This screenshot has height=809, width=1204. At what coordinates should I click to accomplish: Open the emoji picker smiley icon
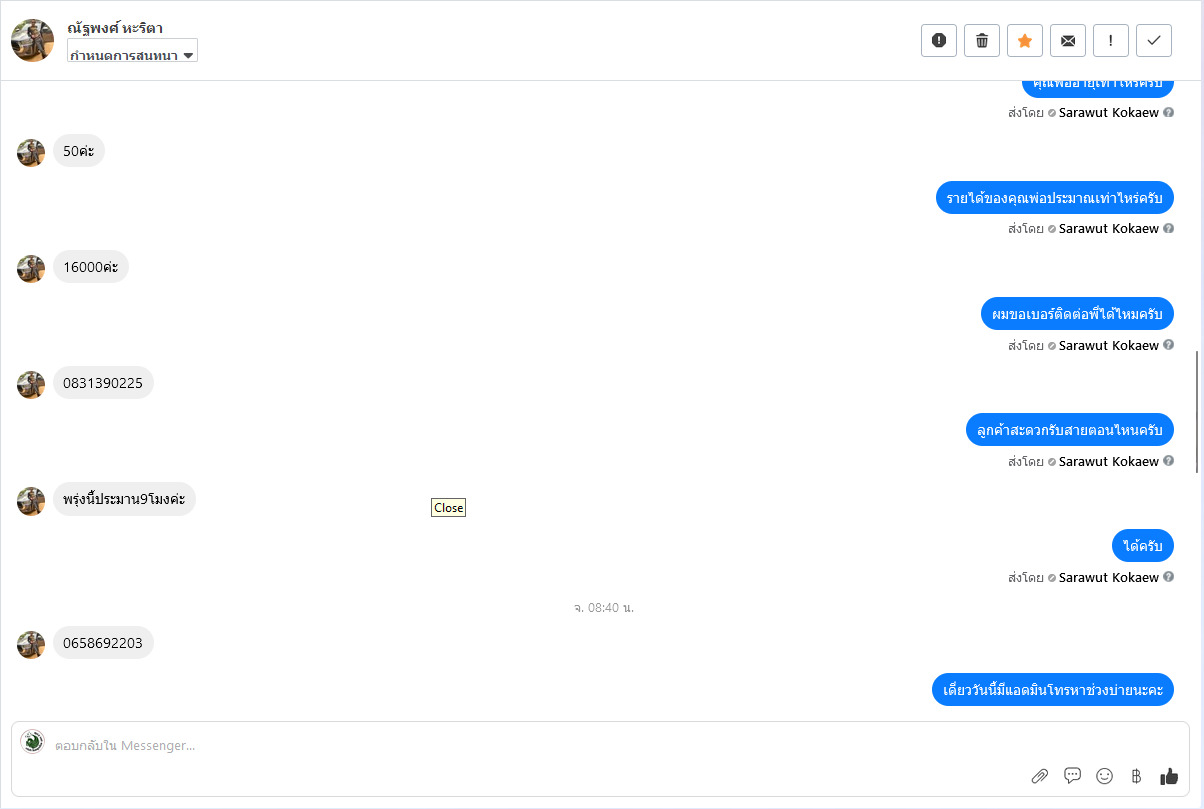pyautogui.click(x=1105, y=776)
